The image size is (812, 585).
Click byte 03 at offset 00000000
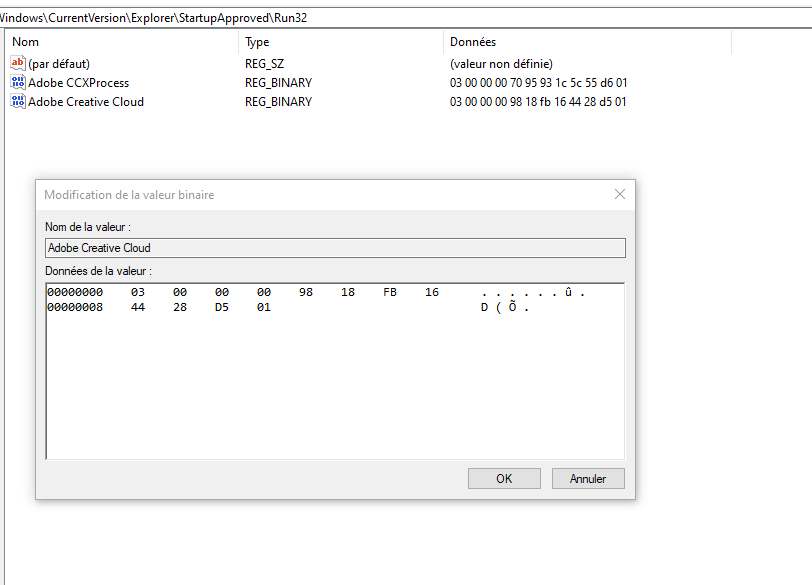click(138, 292)
